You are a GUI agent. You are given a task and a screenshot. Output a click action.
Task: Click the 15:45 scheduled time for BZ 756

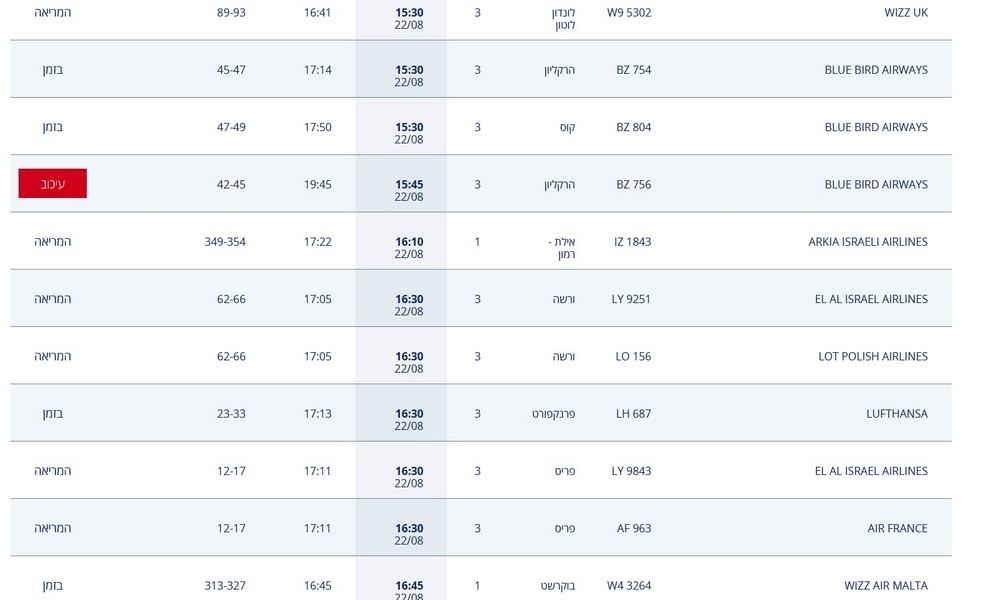pyautogui.click(x=409, y=184)
